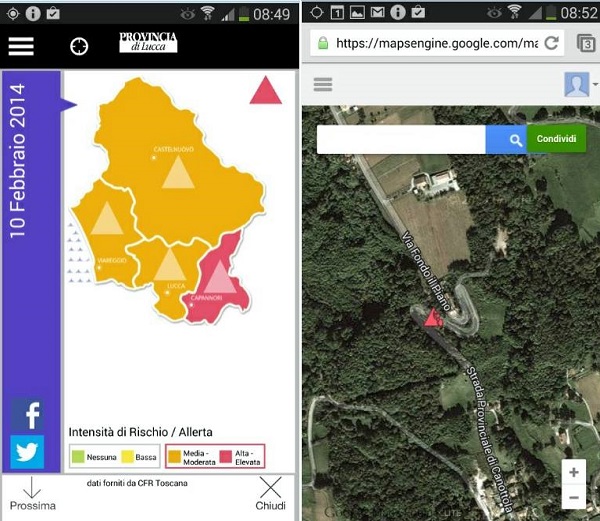
Task: Open the user account avatar dropdown
Action: 578,84
